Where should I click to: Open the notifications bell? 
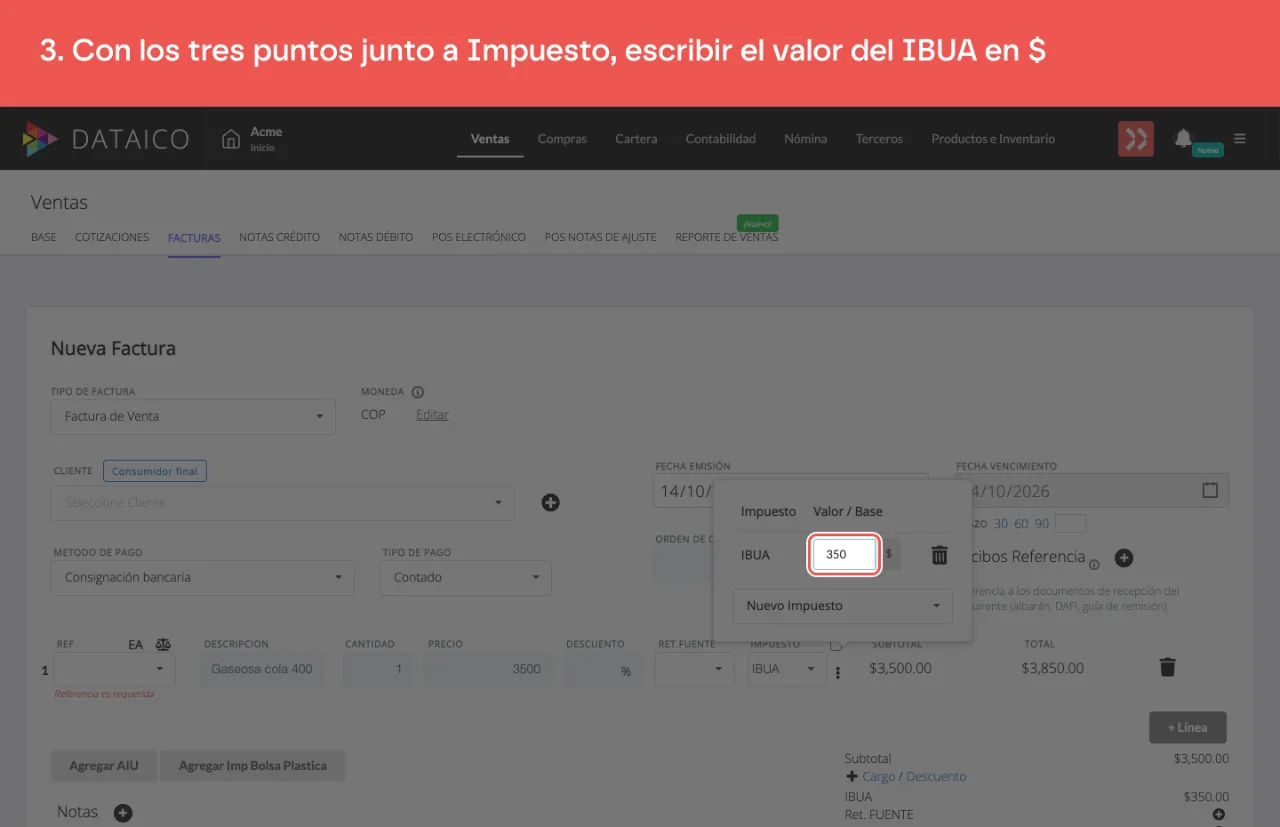[x=1184, y=138]
